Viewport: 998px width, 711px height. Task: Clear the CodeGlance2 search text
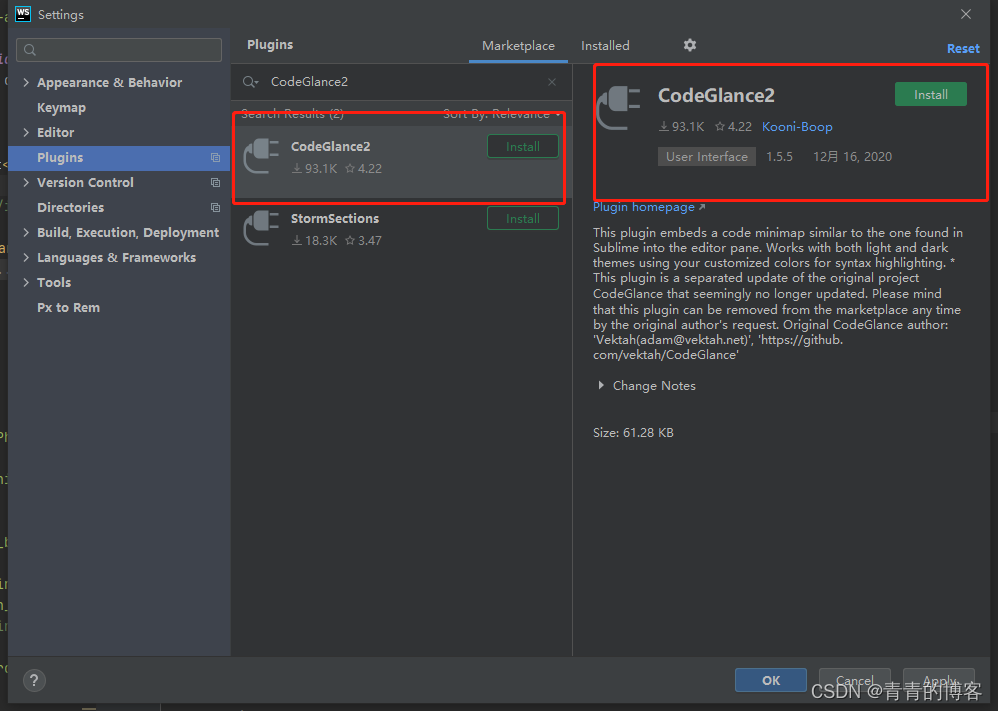coord(552,82)
